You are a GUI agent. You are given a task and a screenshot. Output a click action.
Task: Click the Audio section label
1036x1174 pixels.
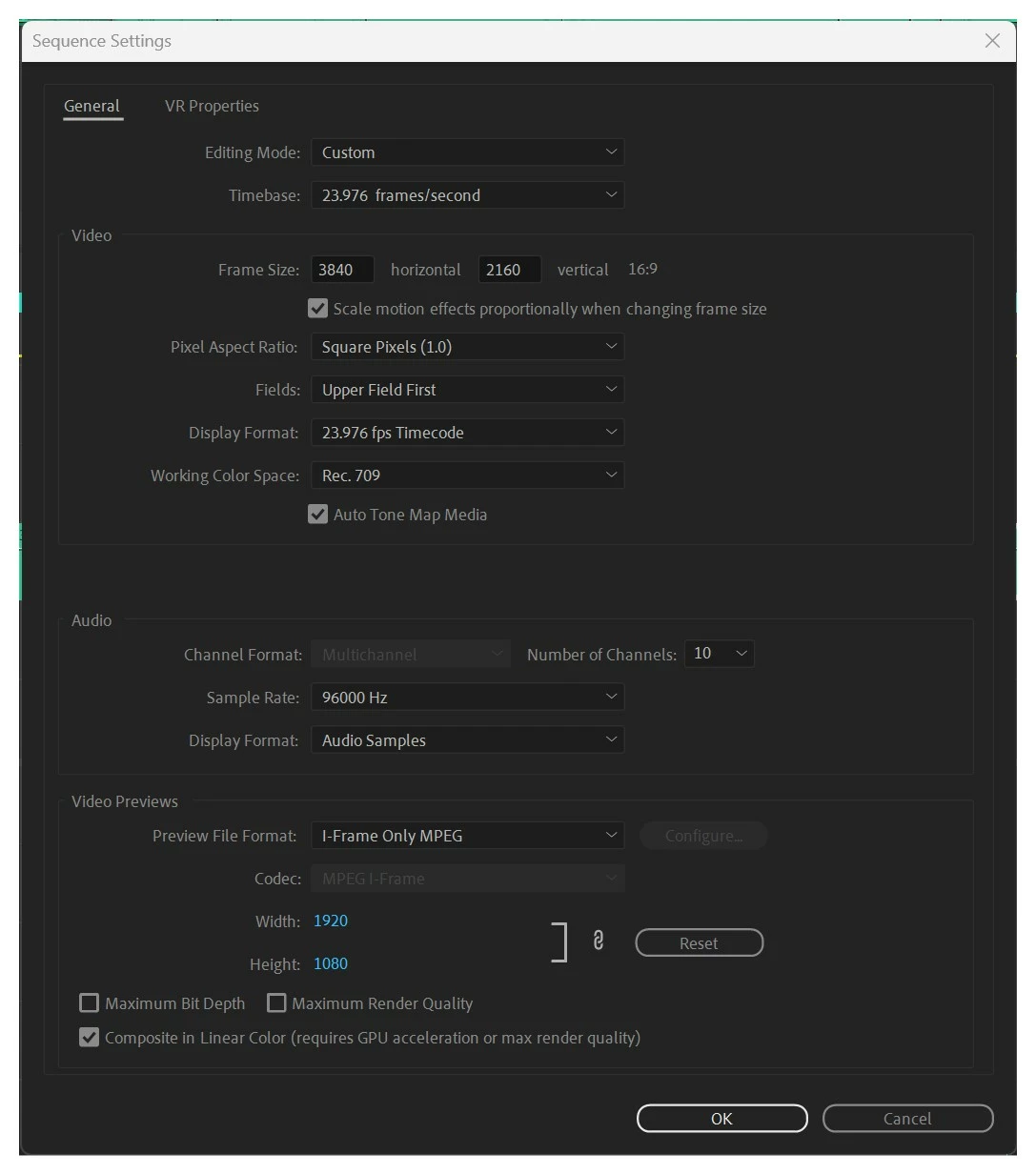point(91,620)
